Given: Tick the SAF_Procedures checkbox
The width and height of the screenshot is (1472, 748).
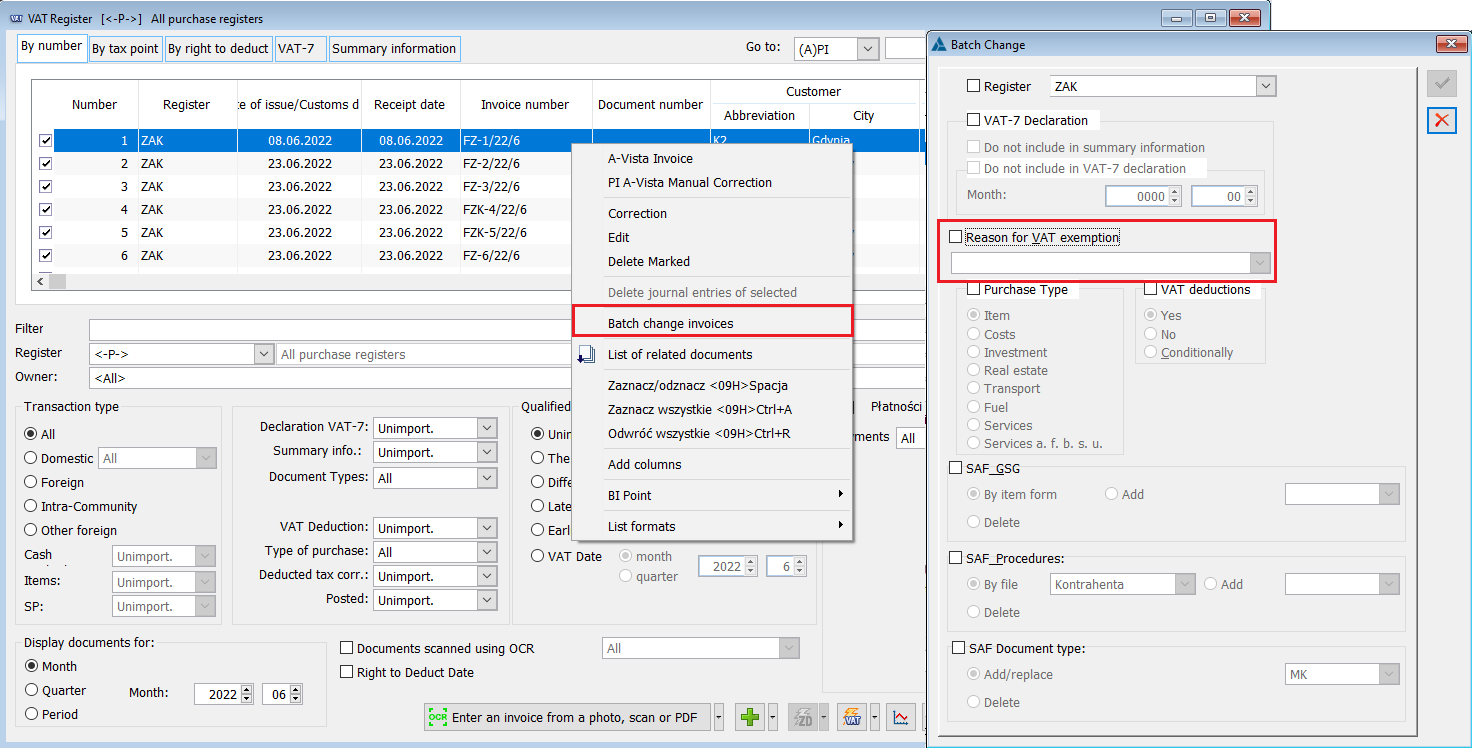Looking at the screenshot, I should coord(956,557).
